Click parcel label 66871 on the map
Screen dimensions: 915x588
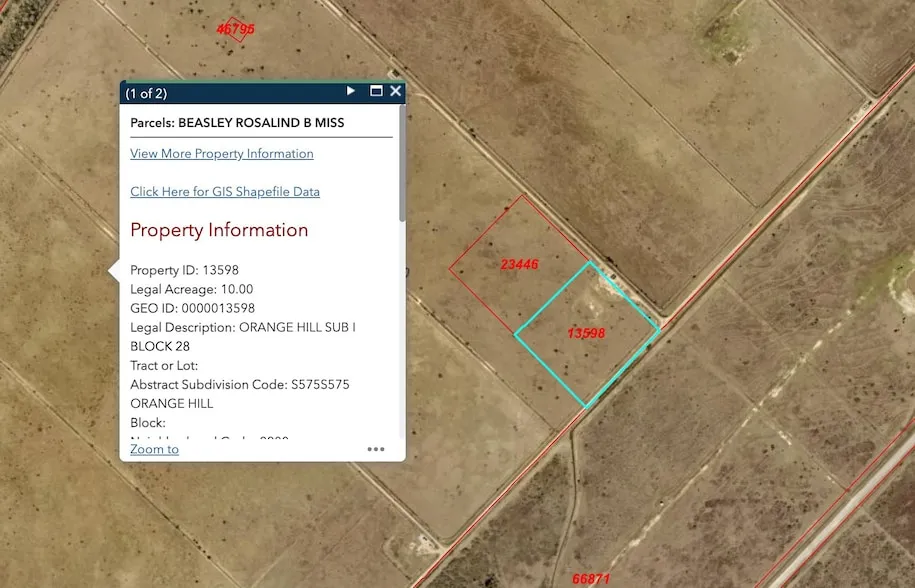(592, 579)
